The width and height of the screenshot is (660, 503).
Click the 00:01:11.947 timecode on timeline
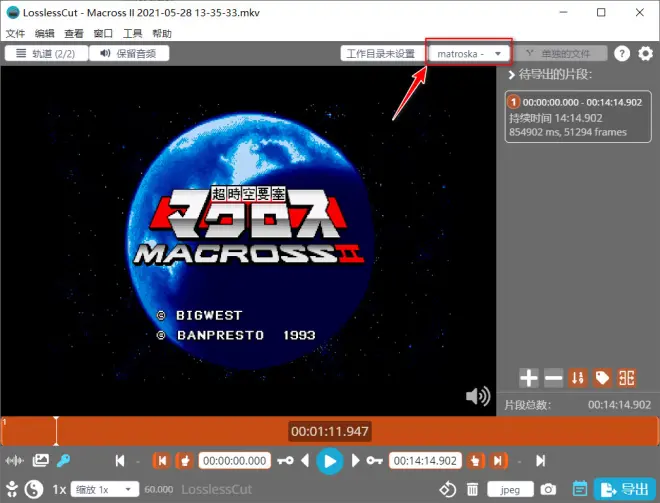[x=330, y=431]
